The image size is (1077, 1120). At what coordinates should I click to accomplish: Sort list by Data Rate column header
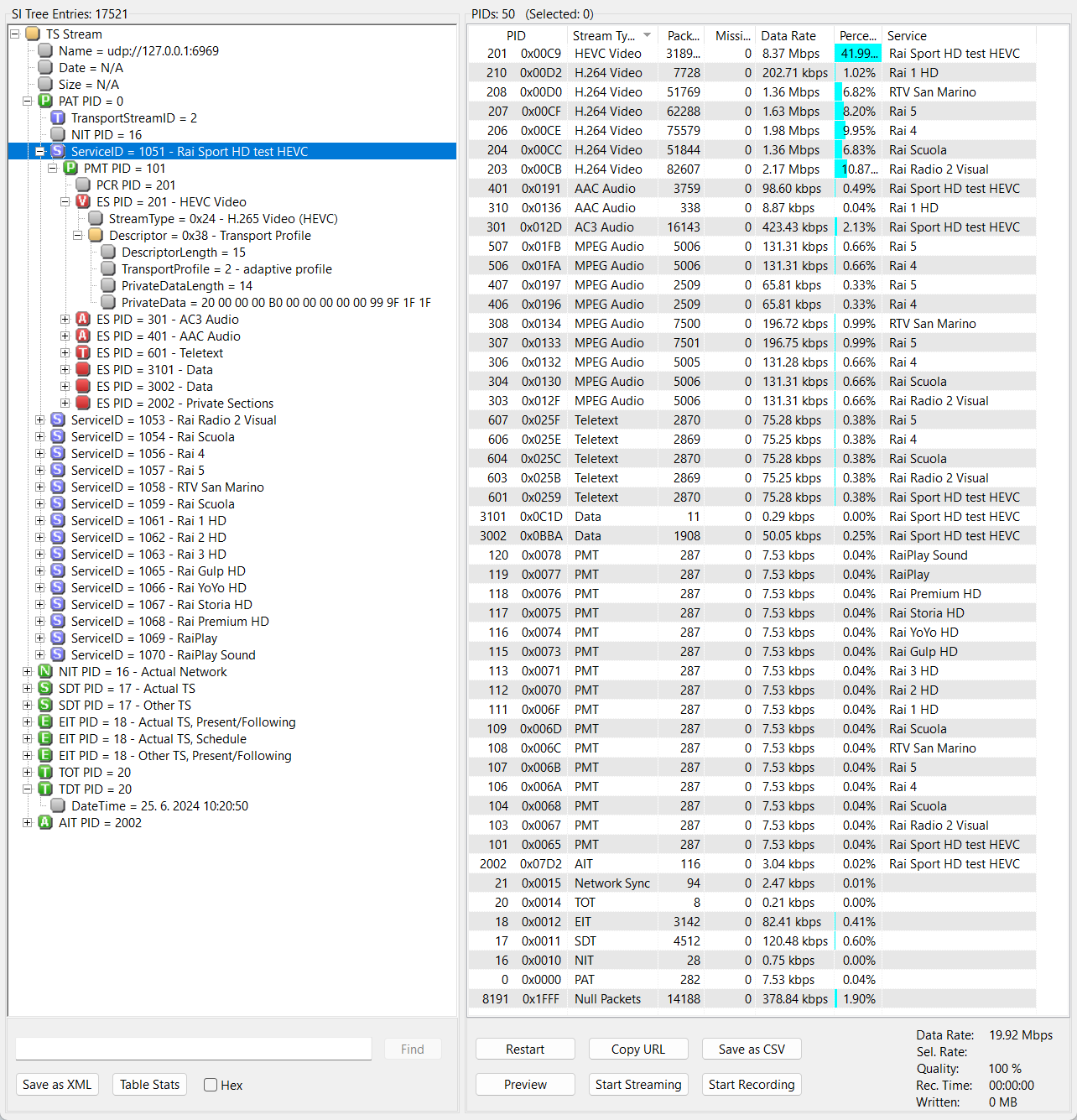pos(794,35)
